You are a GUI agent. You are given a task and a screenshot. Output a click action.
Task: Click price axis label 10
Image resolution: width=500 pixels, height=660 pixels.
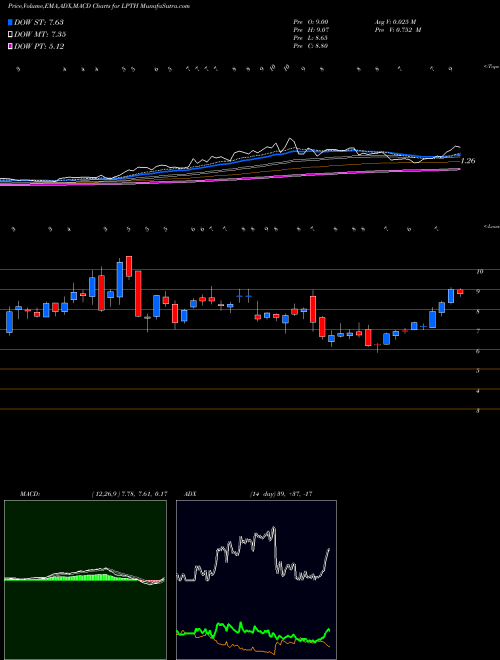tap(479, 272)
